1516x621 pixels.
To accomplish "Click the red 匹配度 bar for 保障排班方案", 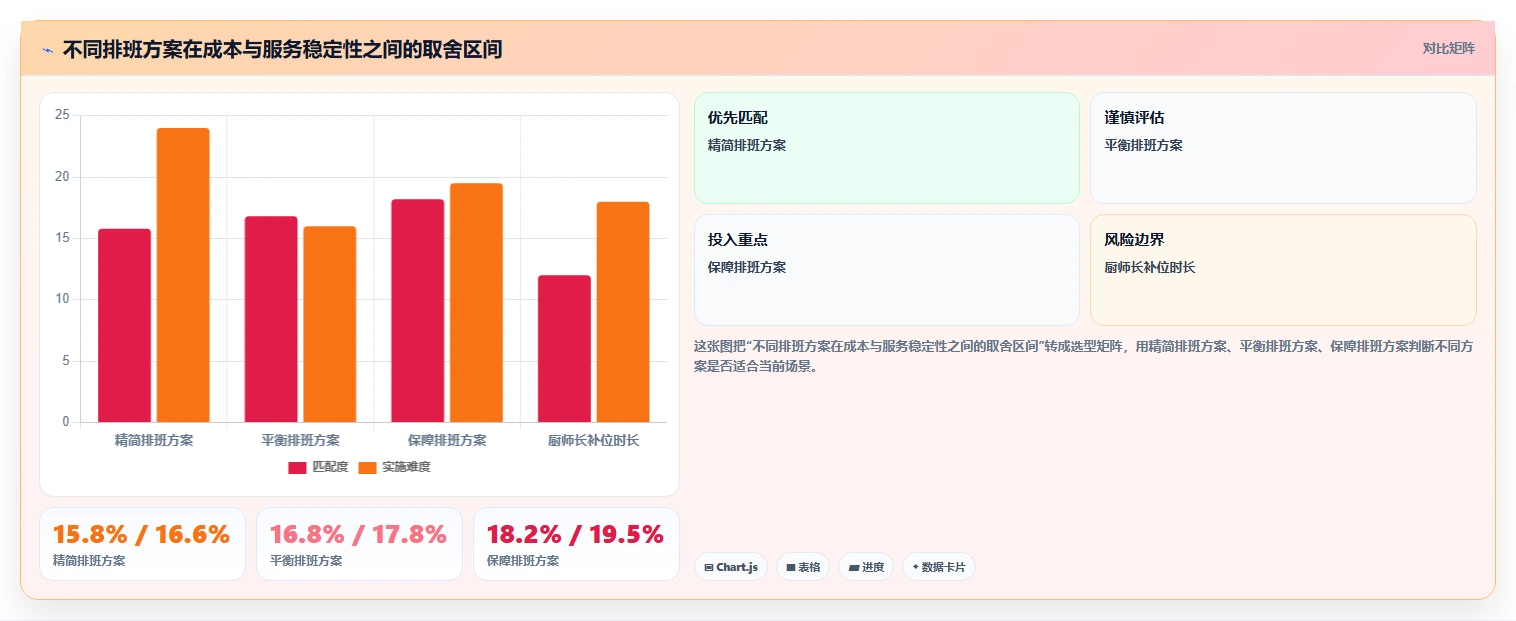I will (x=418, y=311).
